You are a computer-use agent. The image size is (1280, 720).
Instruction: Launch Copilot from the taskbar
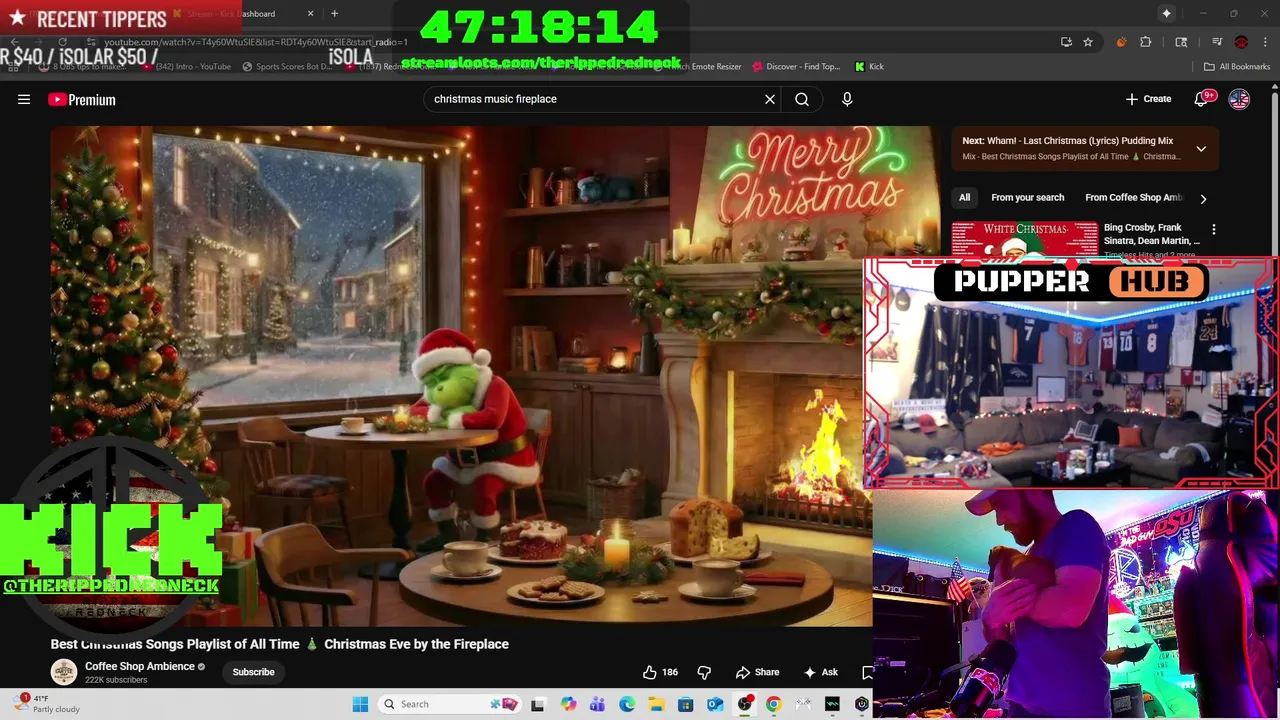pos(568,704)
